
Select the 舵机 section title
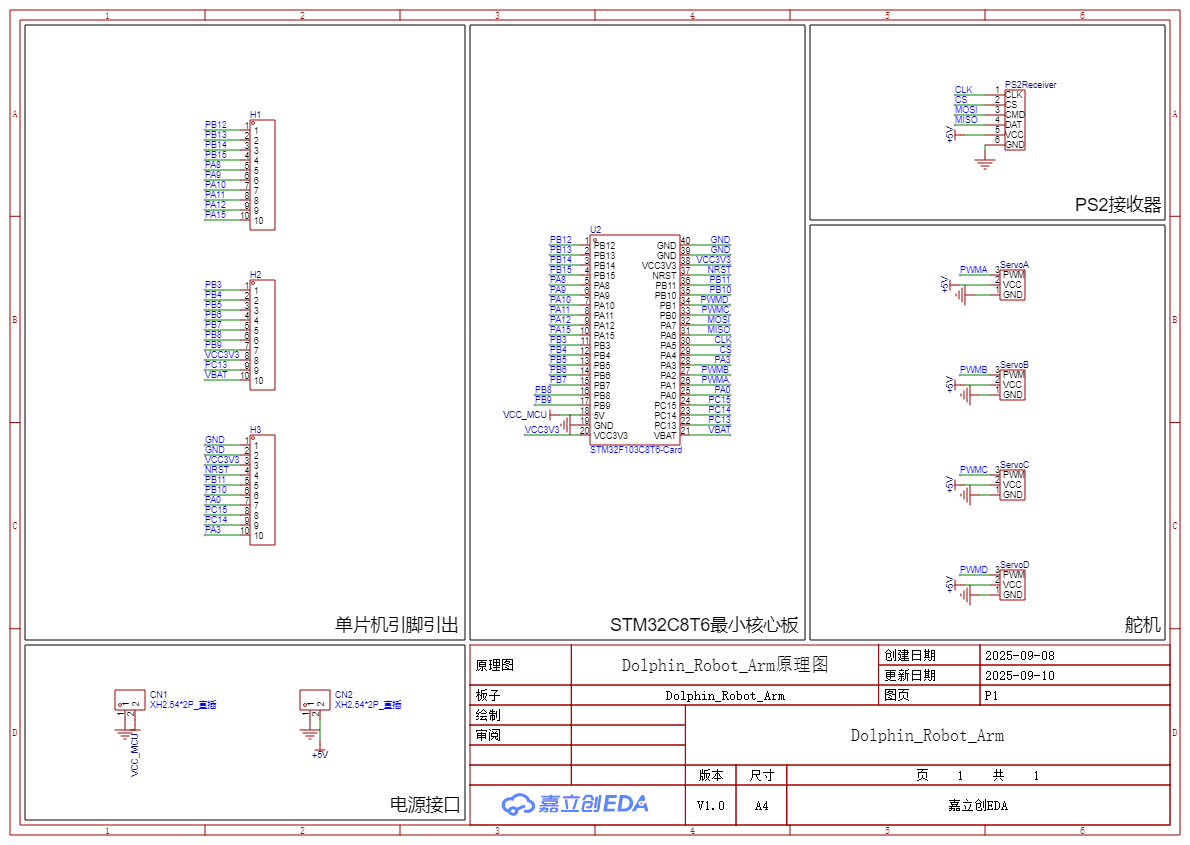tap(1143, 625)
